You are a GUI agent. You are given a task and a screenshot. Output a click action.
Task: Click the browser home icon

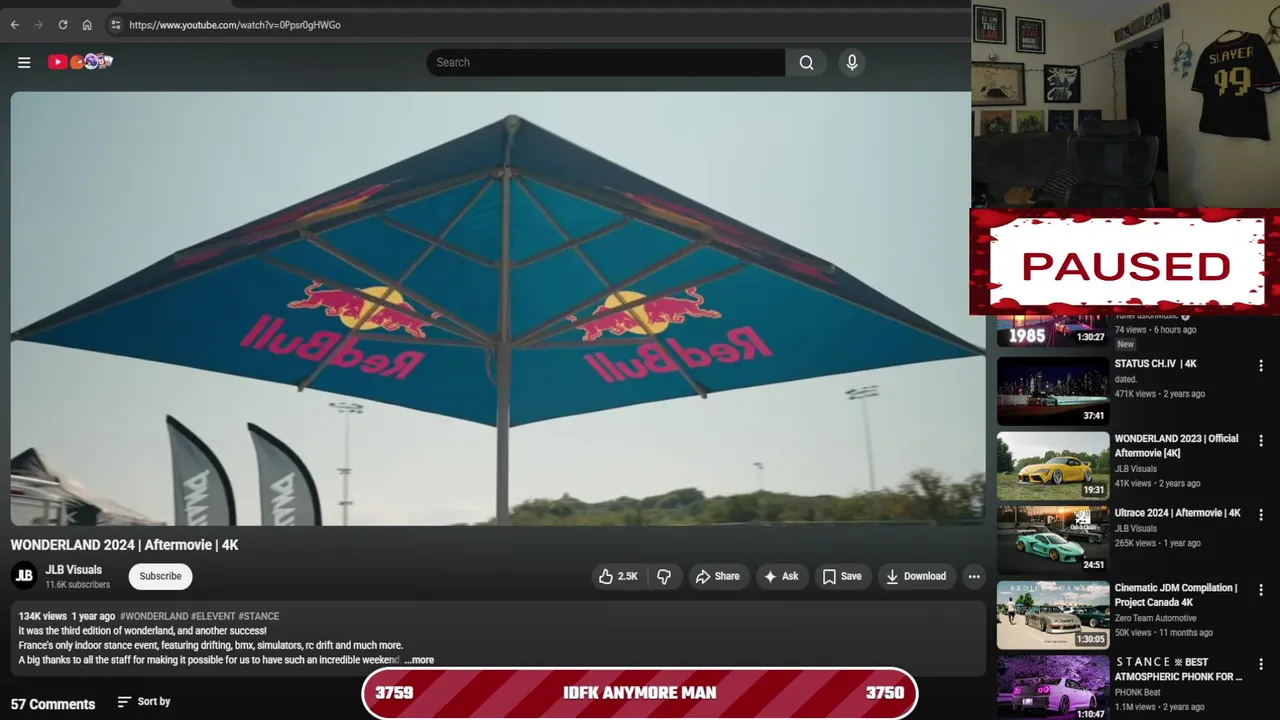87,25
